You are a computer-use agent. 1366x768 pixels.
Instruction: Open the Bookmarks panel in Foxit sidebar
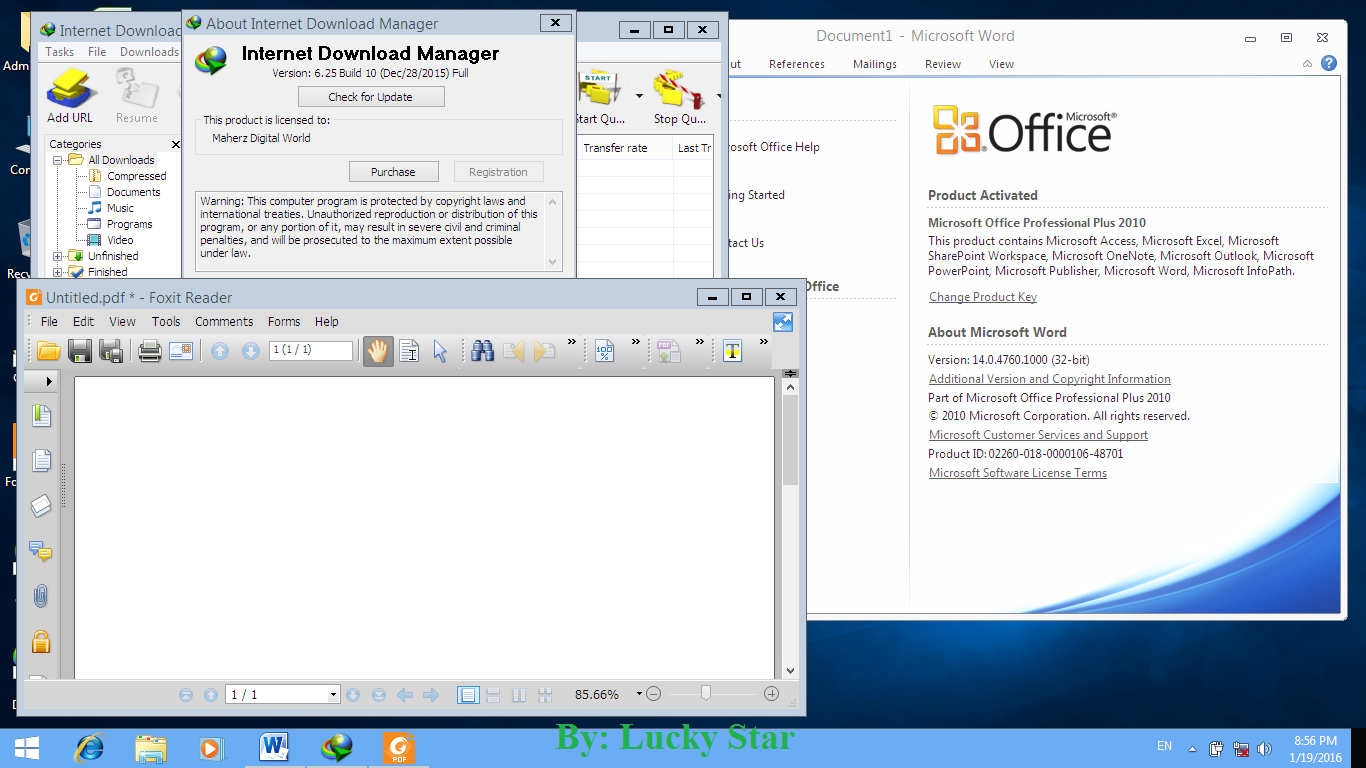(41, 415)
